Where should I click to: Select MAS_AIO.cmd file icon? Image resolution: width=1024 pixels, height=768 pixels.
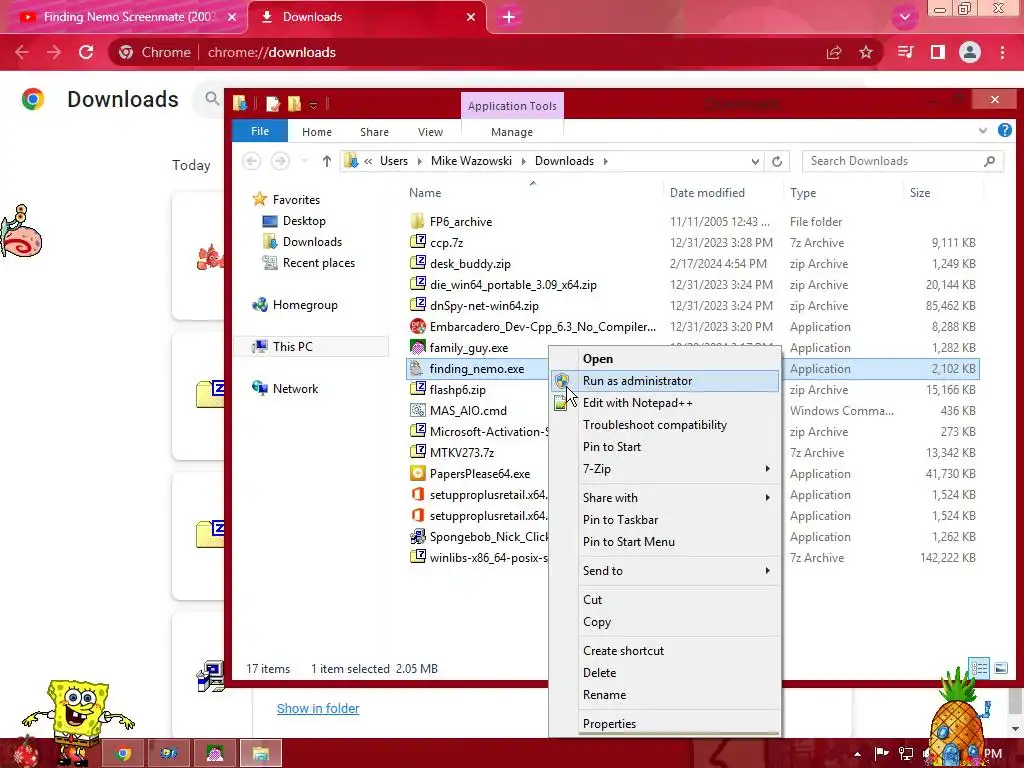(418, 410)
